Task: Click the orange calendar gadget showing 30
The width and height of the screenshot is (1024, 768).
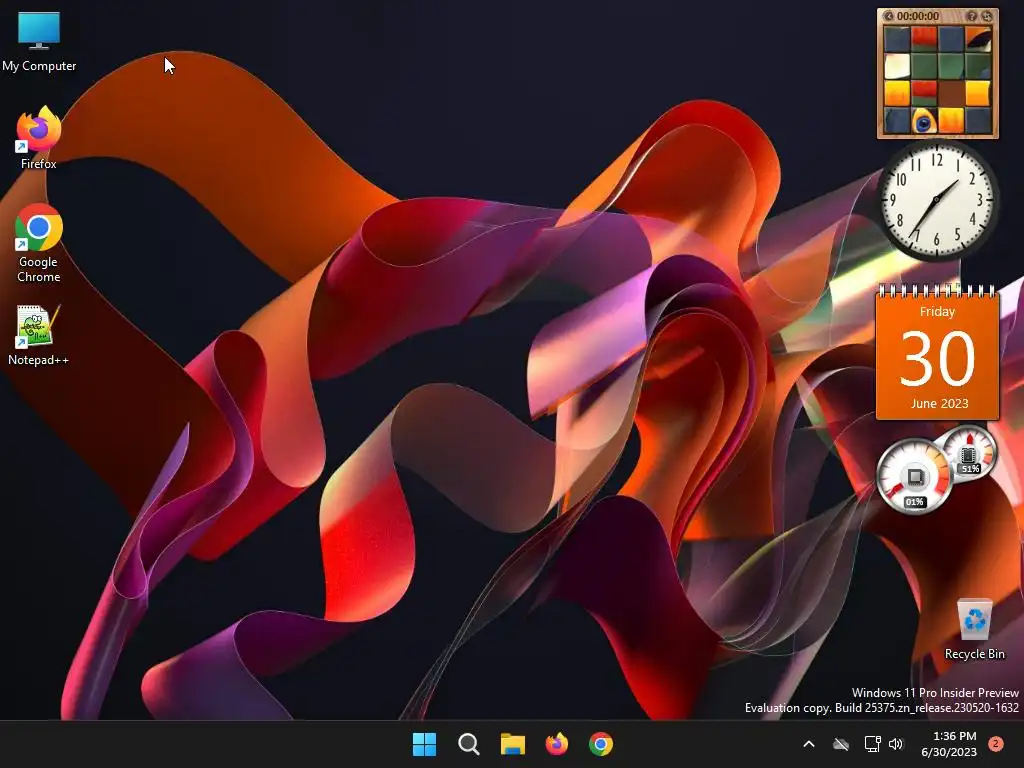Action: pos(937,353)
